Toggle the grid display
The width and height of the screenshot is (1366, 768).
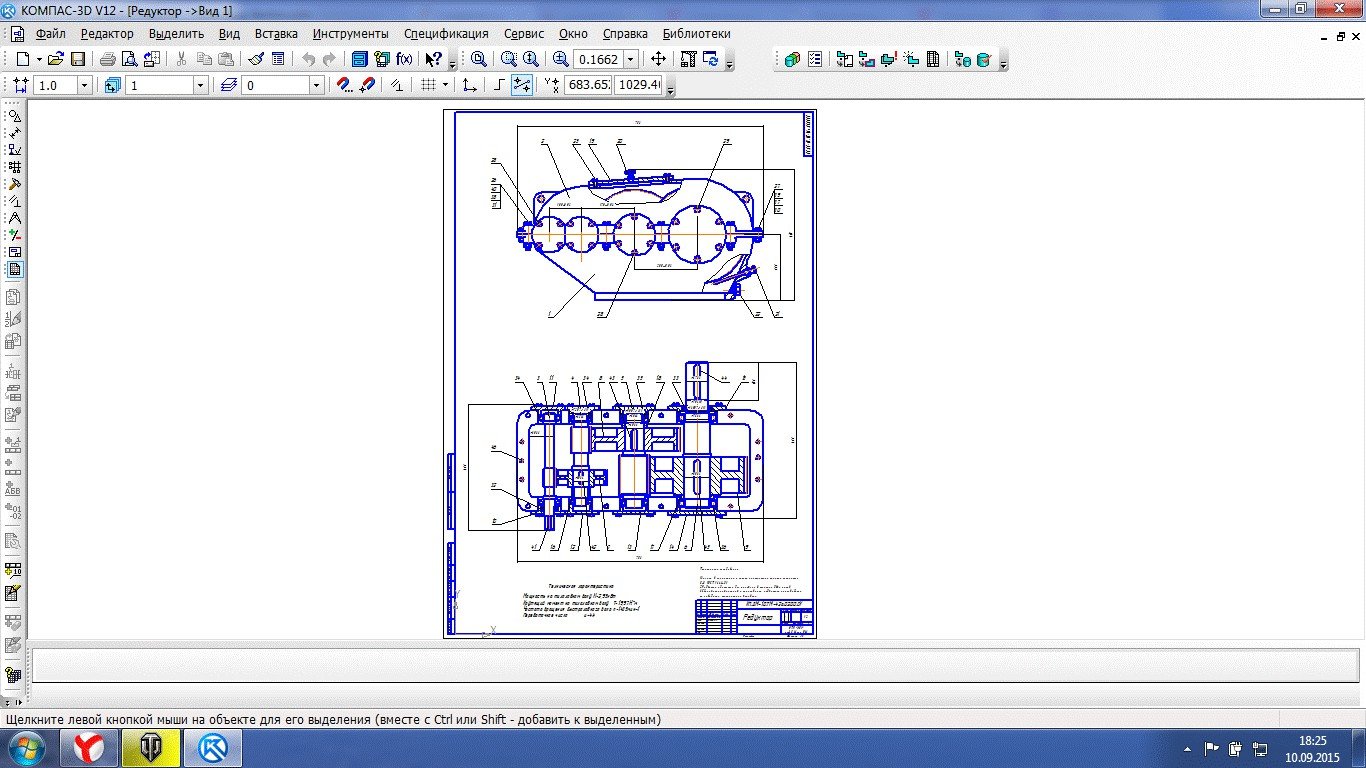[428, 85]
